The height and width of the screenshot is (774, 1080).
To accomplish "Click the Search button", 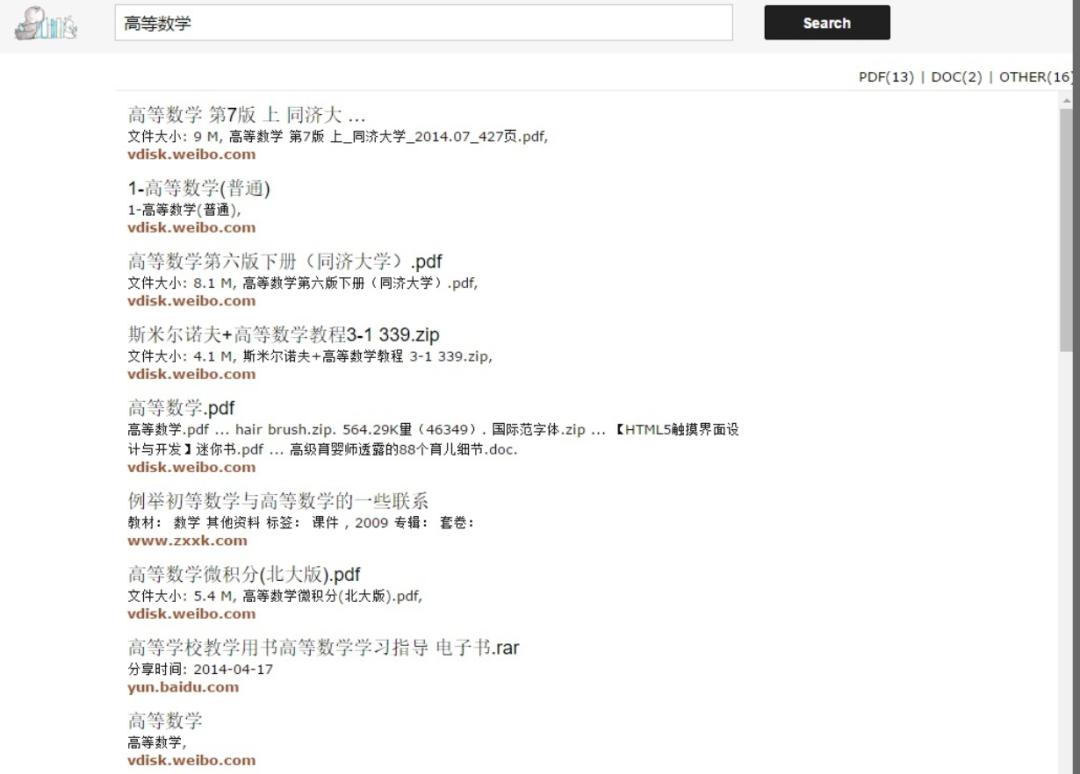I will (827, 23).
